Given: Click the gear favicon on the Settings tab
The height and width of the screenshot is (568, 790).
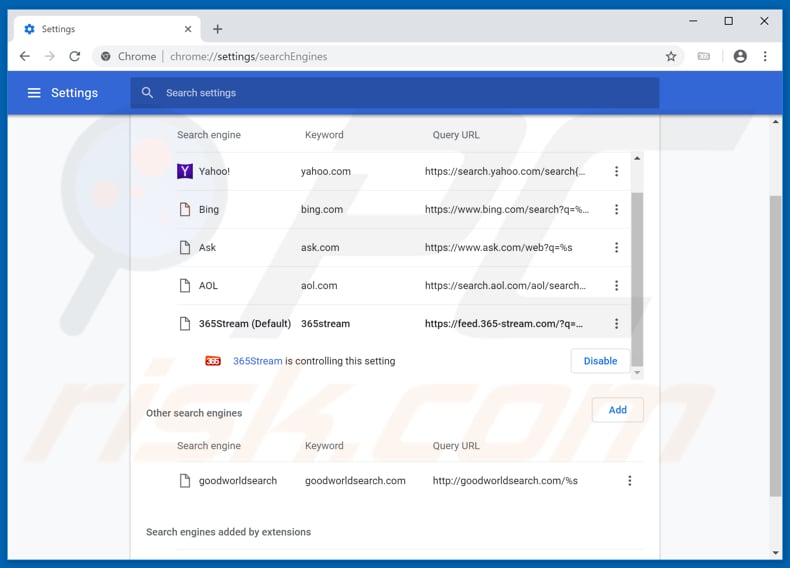Looking at the screenshot, I should coord(29,29).
